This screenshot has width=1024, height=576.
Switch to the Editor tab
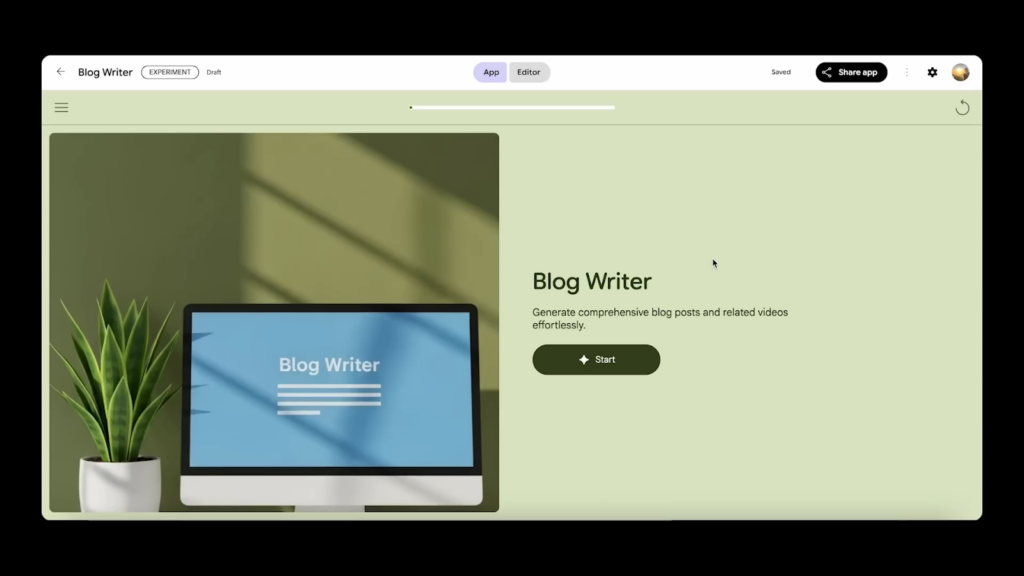pos(529,72)
